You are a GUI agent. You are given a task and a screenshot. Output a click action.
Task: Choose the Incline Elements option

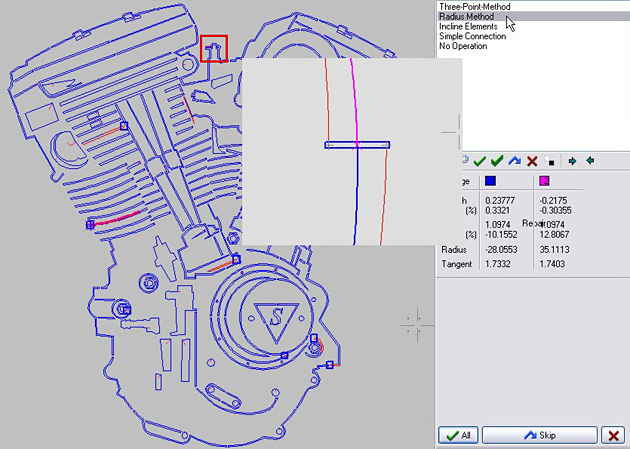(468, 27)
